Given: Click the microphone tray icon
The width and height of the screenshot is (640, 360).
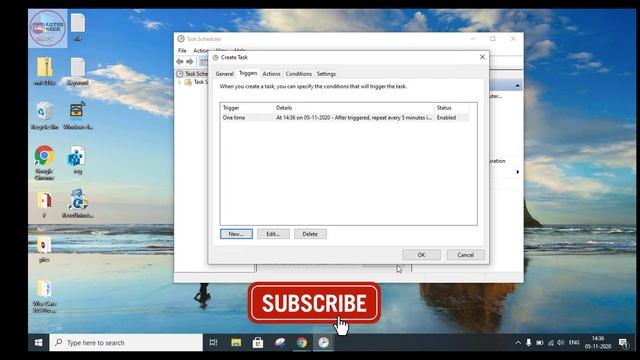Looking at the screenshot, I should pyautogui.click(x=529, y=343).
